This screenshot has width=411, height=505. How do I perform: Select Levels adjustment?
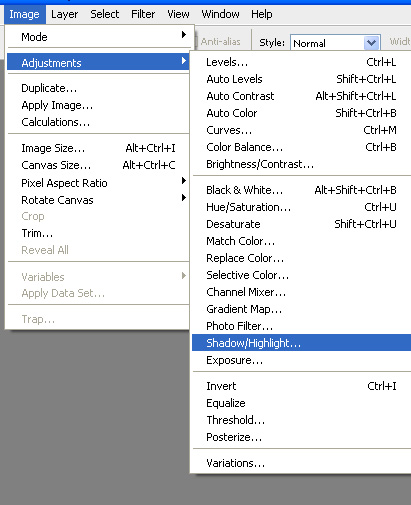point(301,62)
